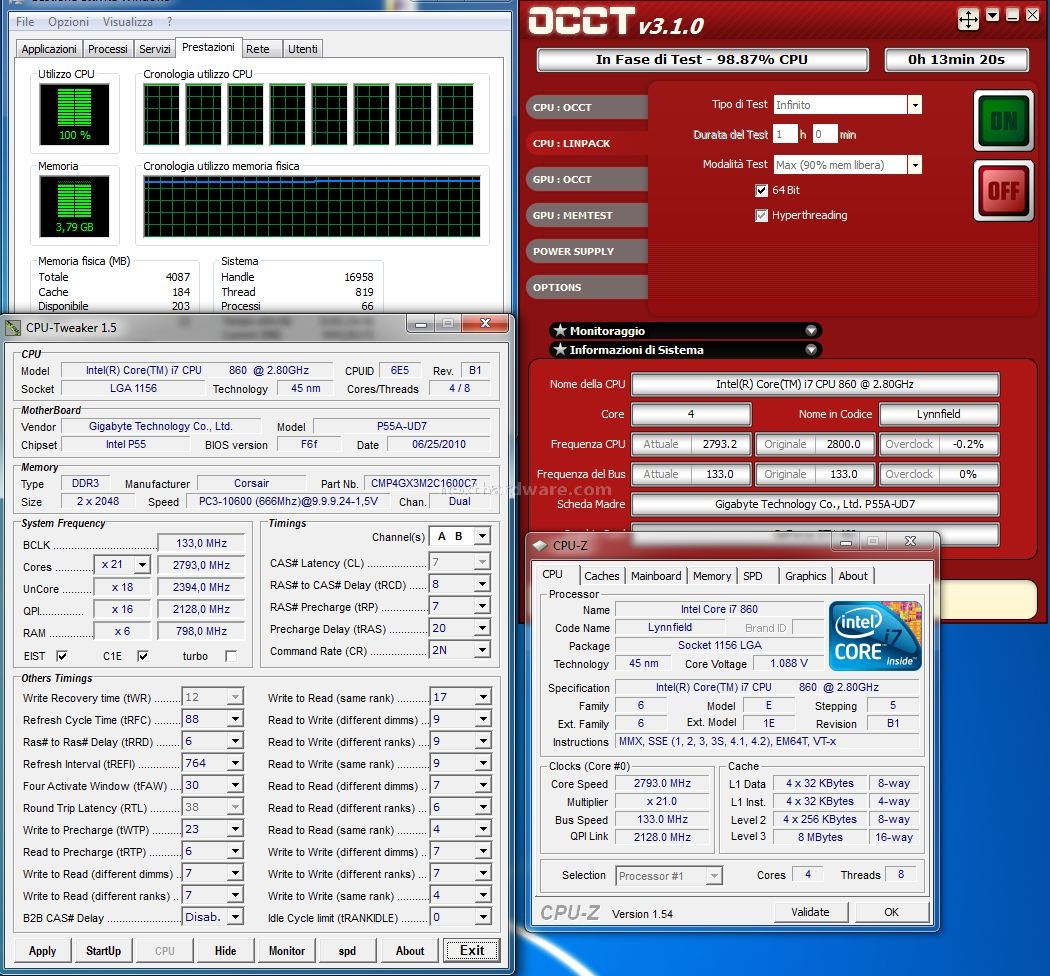
Task: Open the File menu in Task Manager
Action: click(x=25, y=21)
